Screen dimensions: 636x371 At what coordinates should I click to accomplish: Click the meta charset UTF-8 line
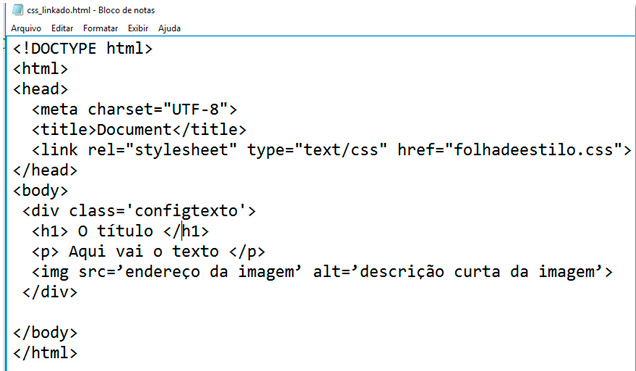tap(134, 109)
